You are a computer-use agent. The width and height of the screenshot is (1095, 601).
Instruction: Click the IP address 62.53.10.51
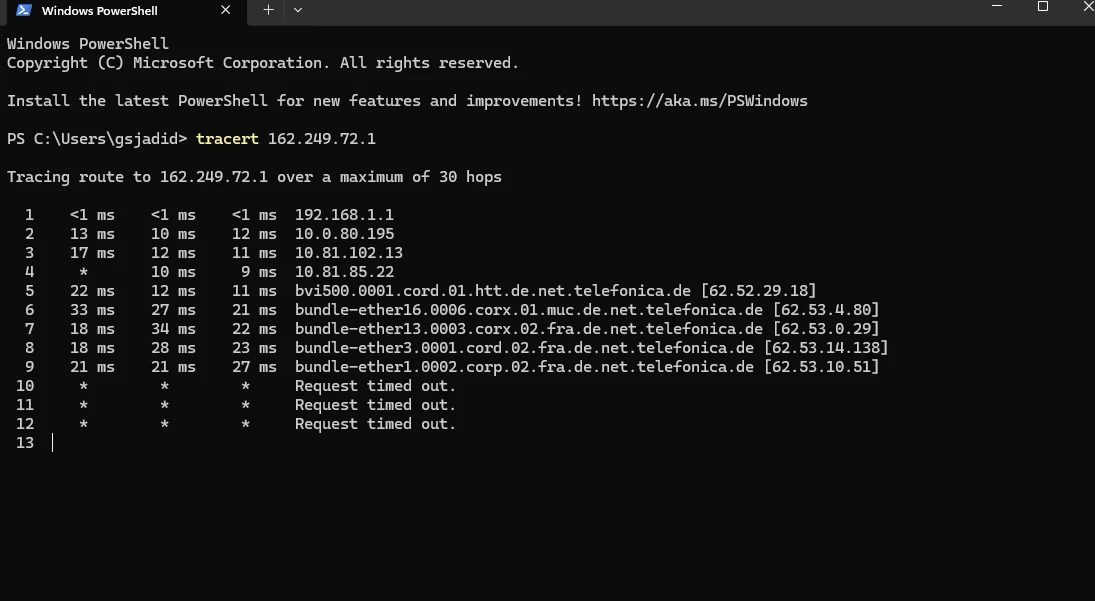tap(820, 367)
